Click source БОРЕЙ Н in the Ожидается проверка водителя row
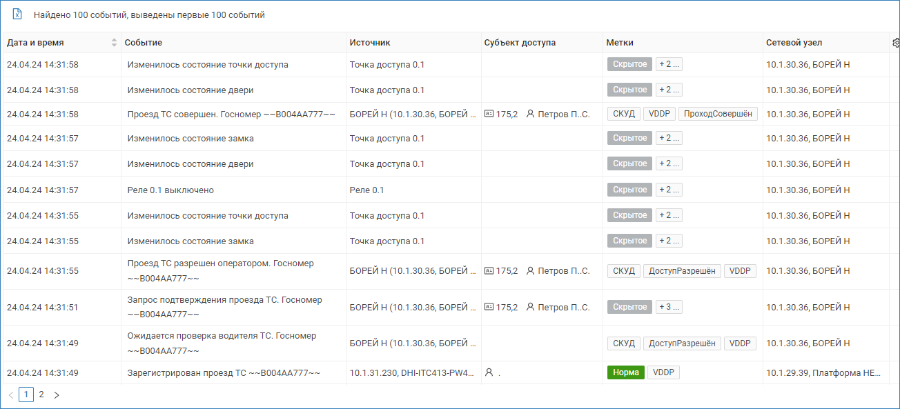 [413, 344]
